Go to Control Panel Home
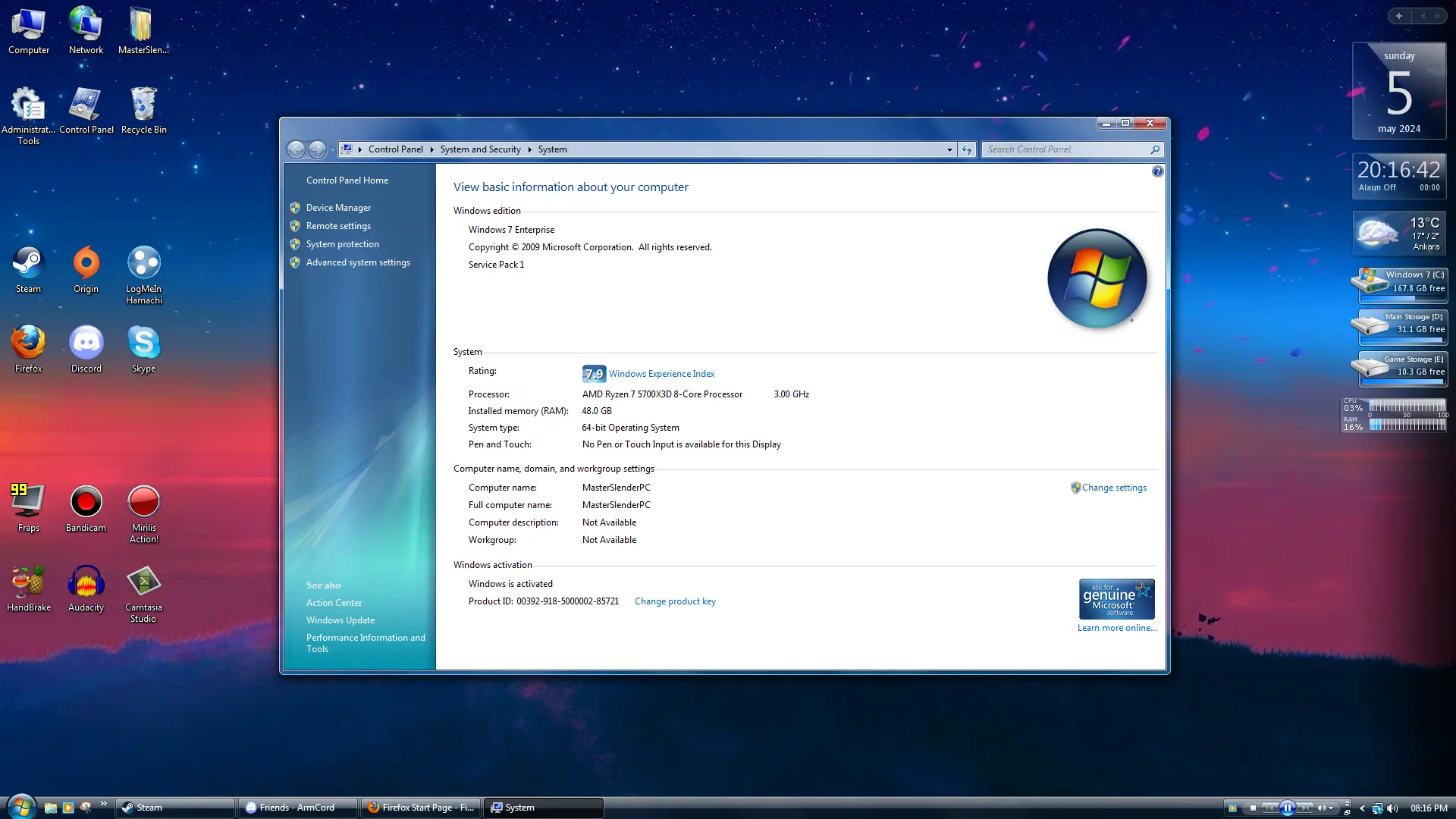This screenshot has height=819, width=1456. pos(347,180)
